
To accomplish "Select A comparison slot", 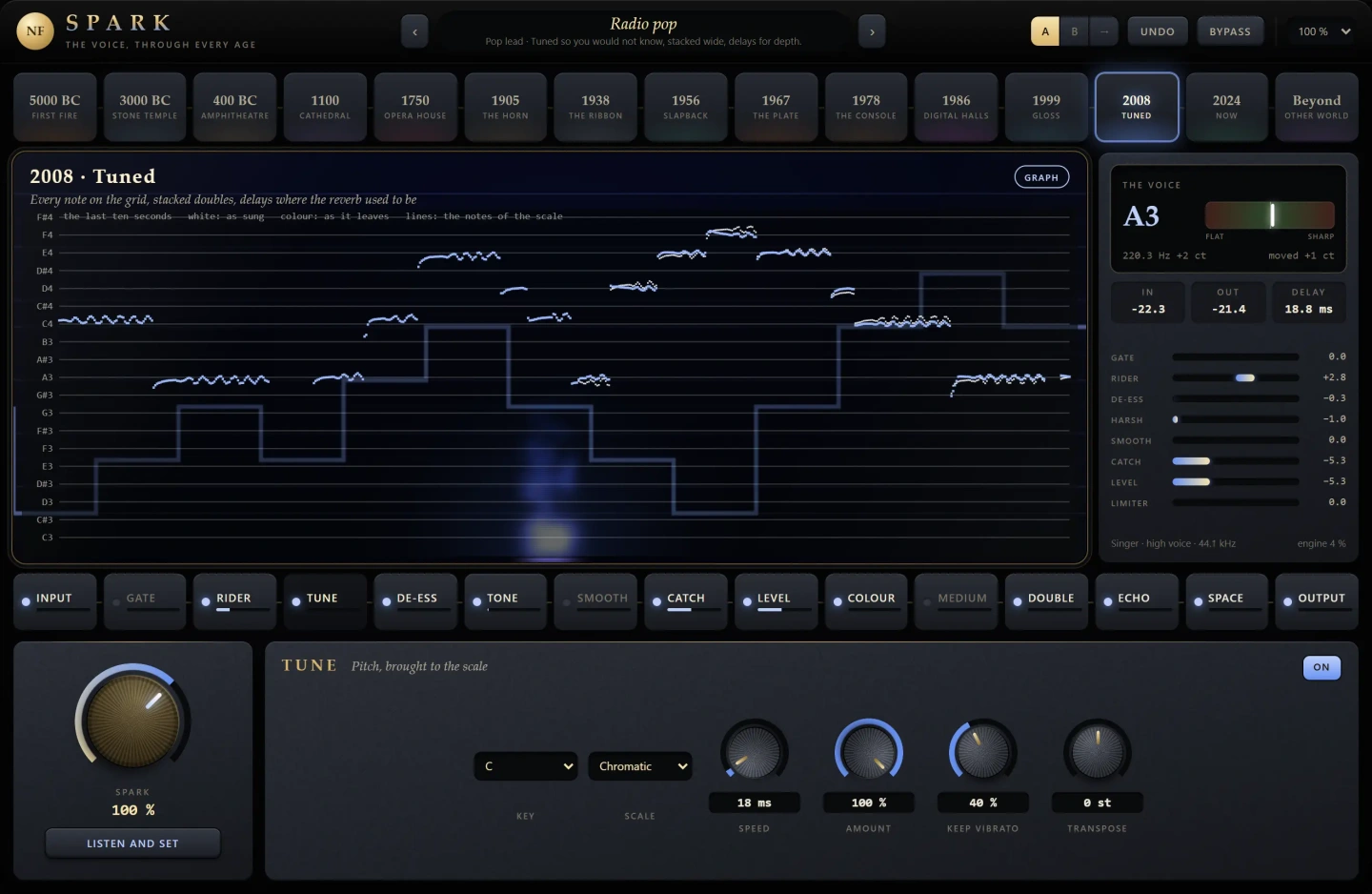I will point(1045,31).
